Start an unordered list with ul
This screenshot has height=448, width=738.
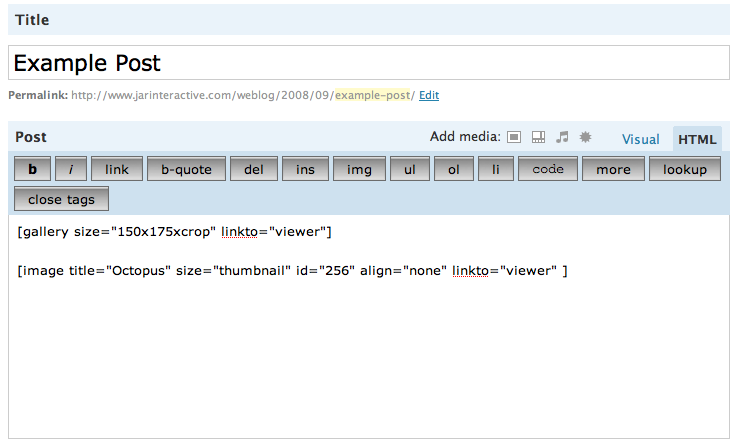coord(410,169)
